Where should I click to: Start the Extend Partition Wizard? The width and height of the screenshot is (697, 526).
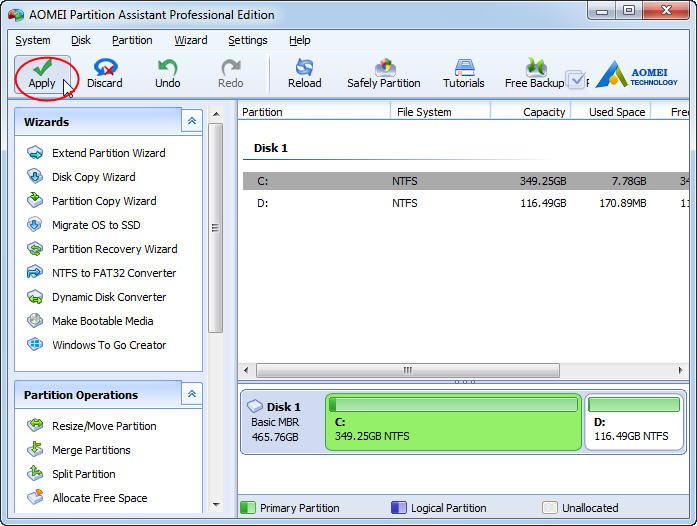tap(108, 153)
